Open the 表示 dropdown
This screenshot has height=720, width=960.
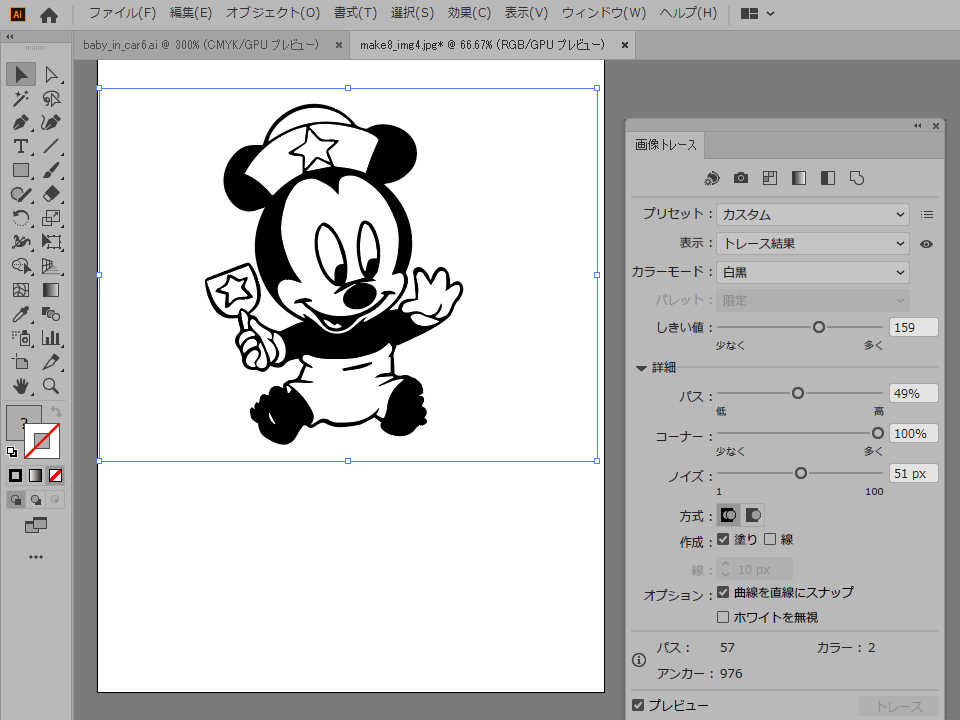[x=812, y=243]
